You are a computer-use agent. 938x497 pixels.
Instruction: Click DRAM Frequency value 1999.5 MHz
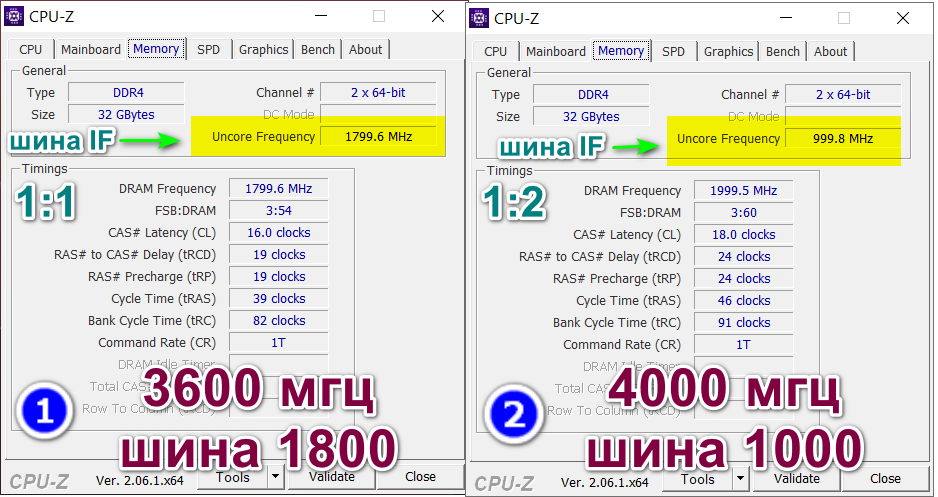tap(744, 190)
